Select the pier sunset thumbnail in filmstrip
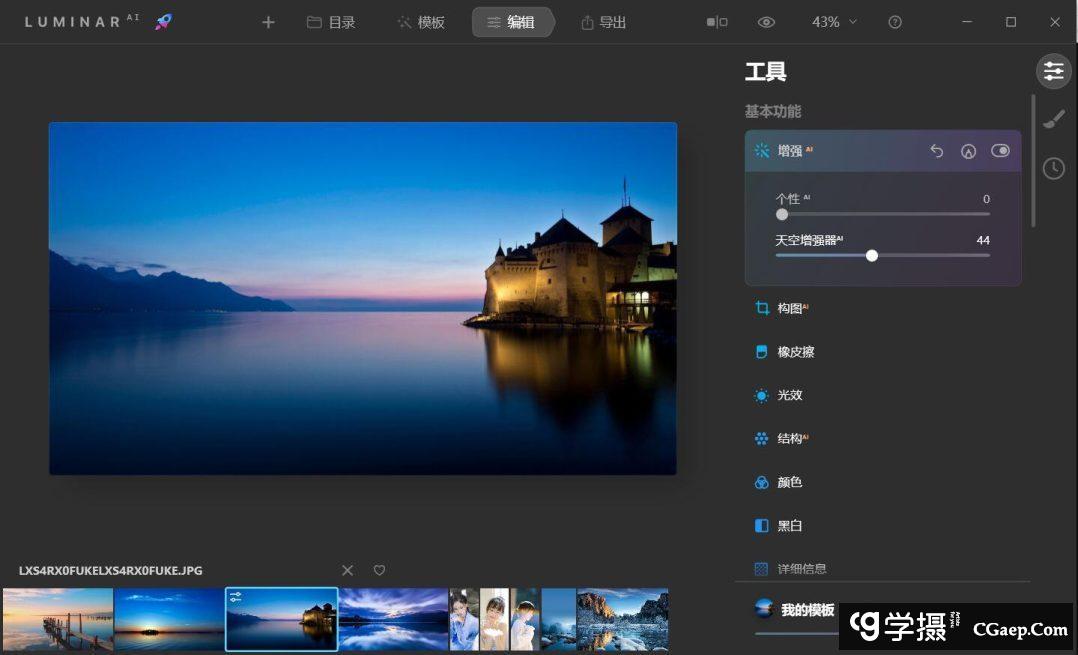Screen dimensions: 1078x655 [x=58, y=619]
